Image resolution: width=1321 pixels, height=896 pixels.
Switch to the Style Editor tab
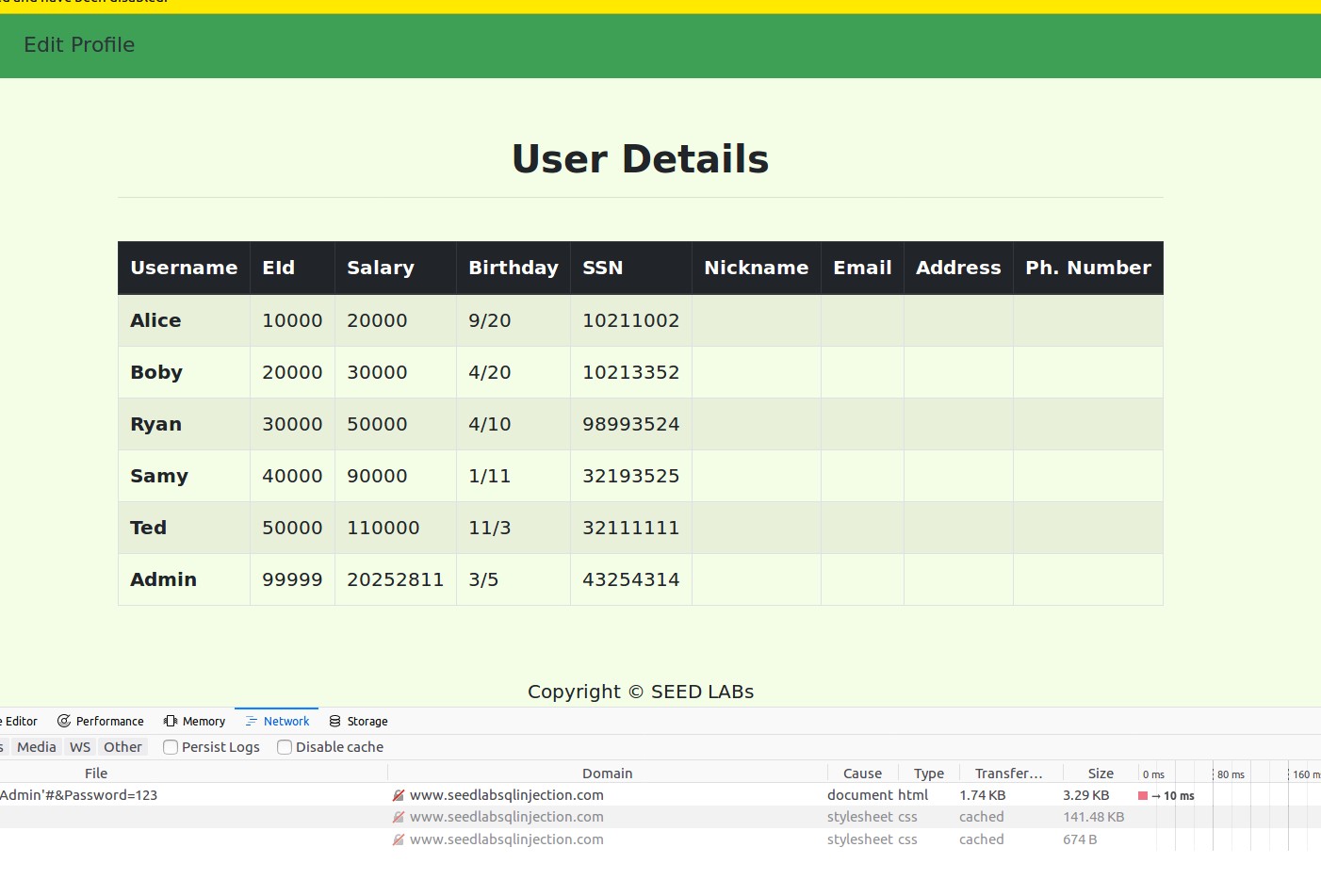click(19, 721)
